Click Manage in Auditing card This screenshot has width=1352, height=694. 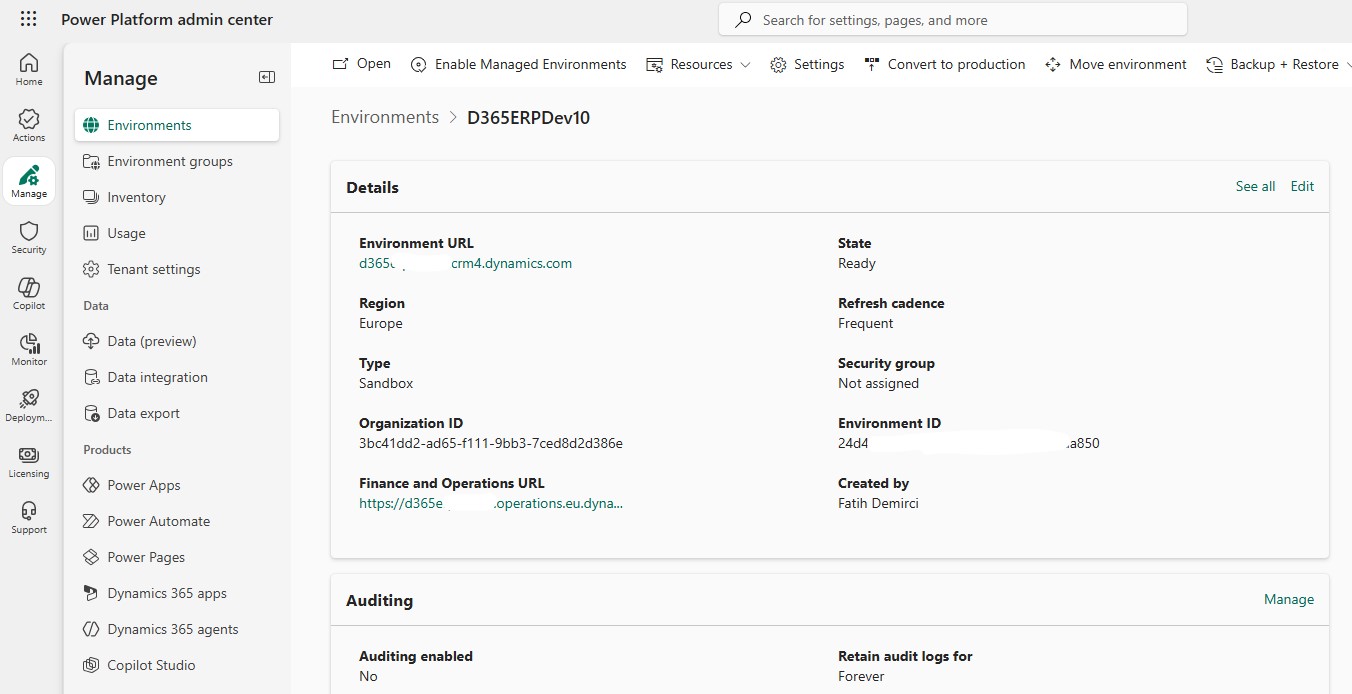(x=1289, y=599)
